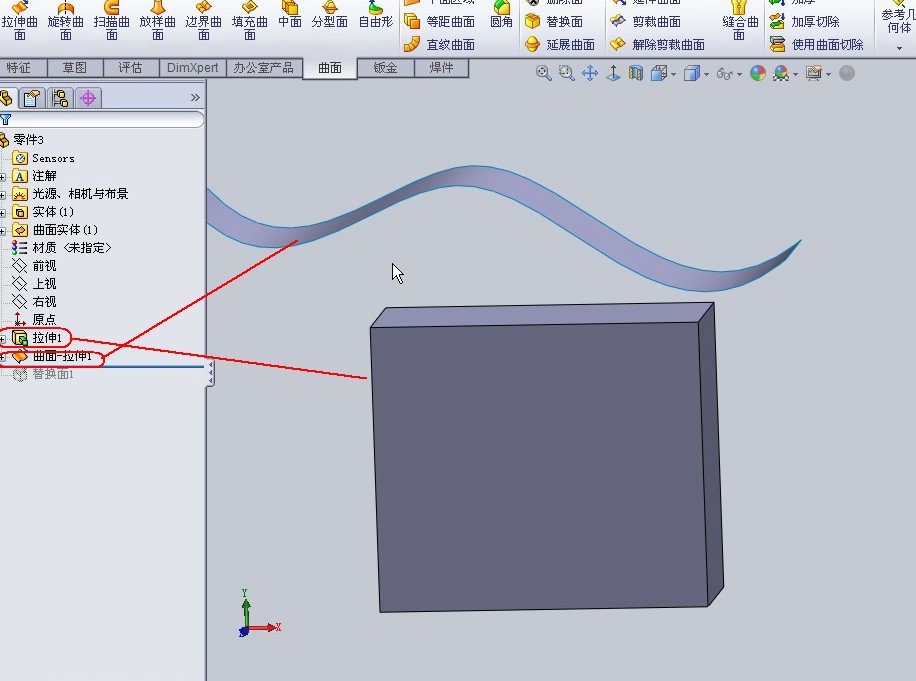The width and height of the screenshot is (916, 681).
Task: Select the 零件3 root part item
Action: tap(22, 140)
